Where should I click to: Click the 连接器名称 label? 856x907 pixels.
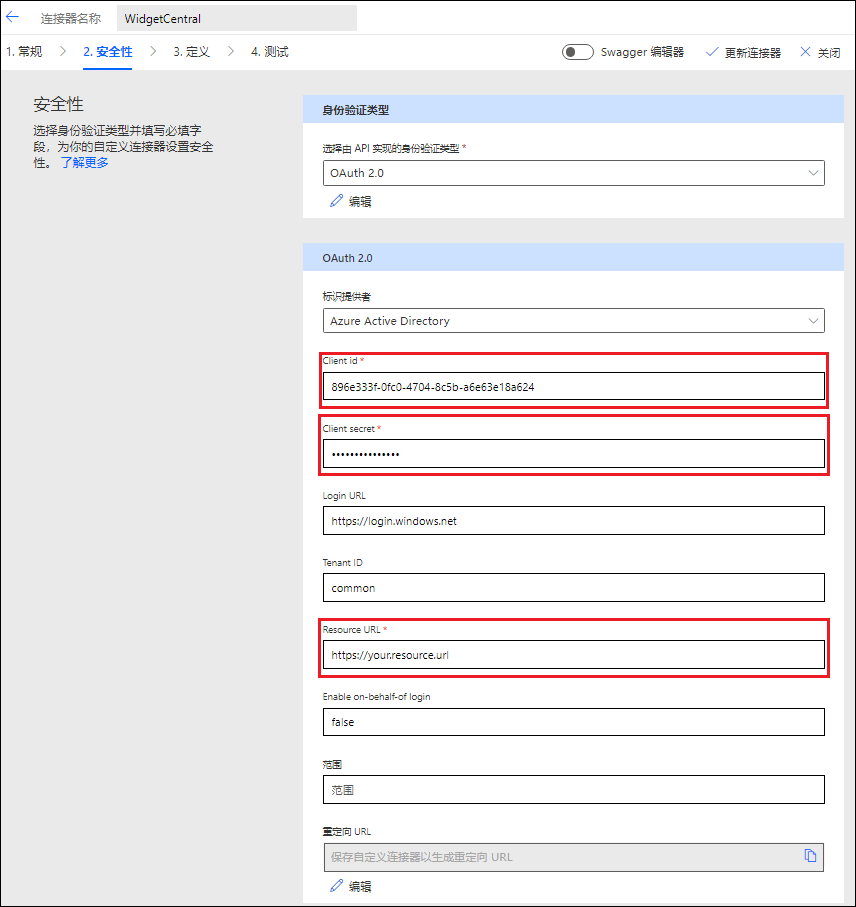click(x=71, y=19)
